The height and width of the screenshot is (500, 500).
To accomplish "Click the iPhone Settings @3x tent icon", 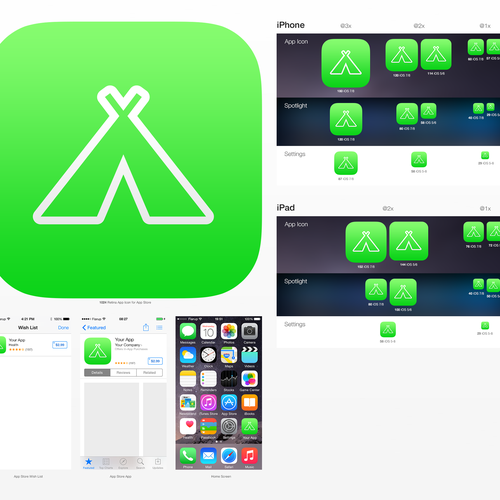I will point(346,163).
